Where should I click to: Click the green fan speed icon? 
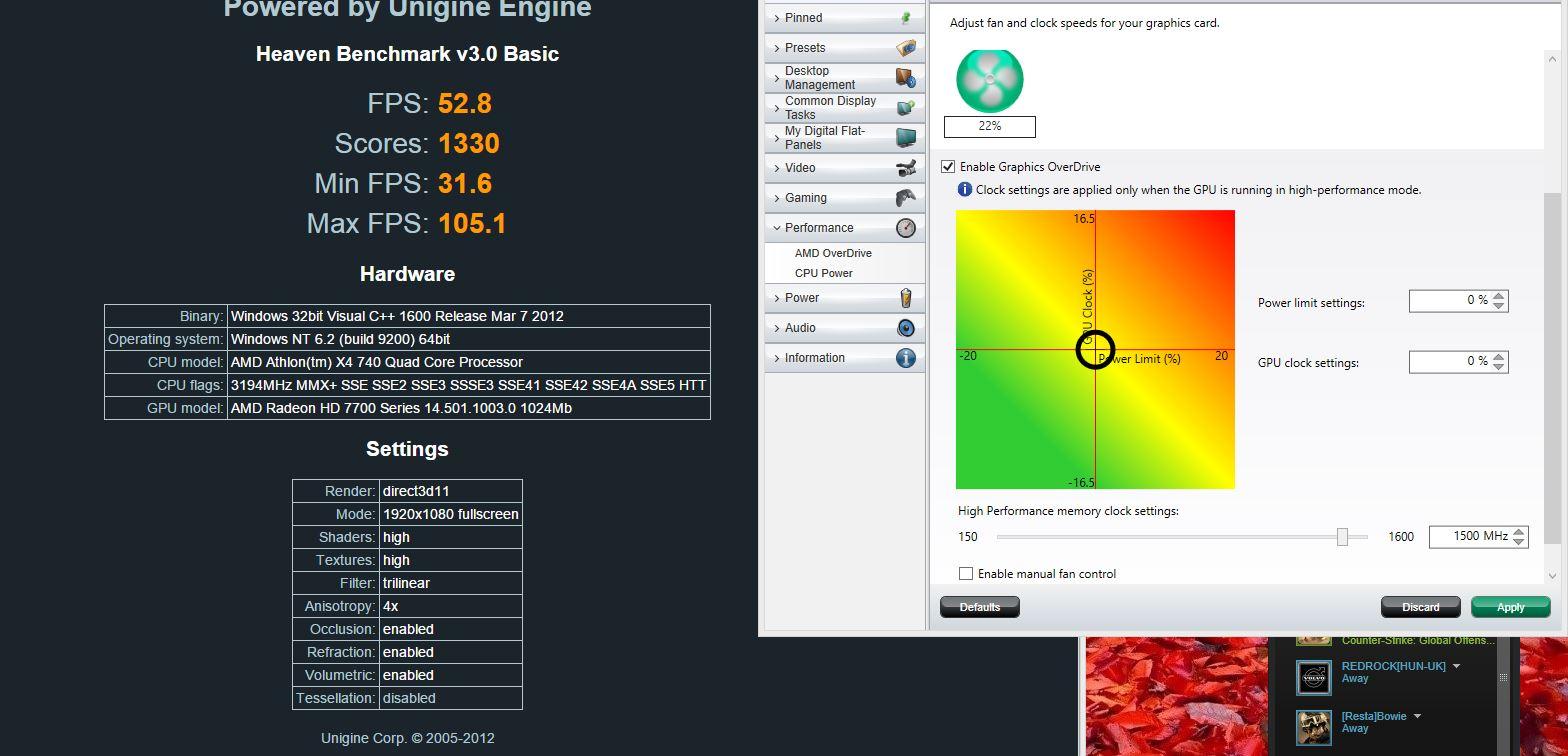coord(990,79)
